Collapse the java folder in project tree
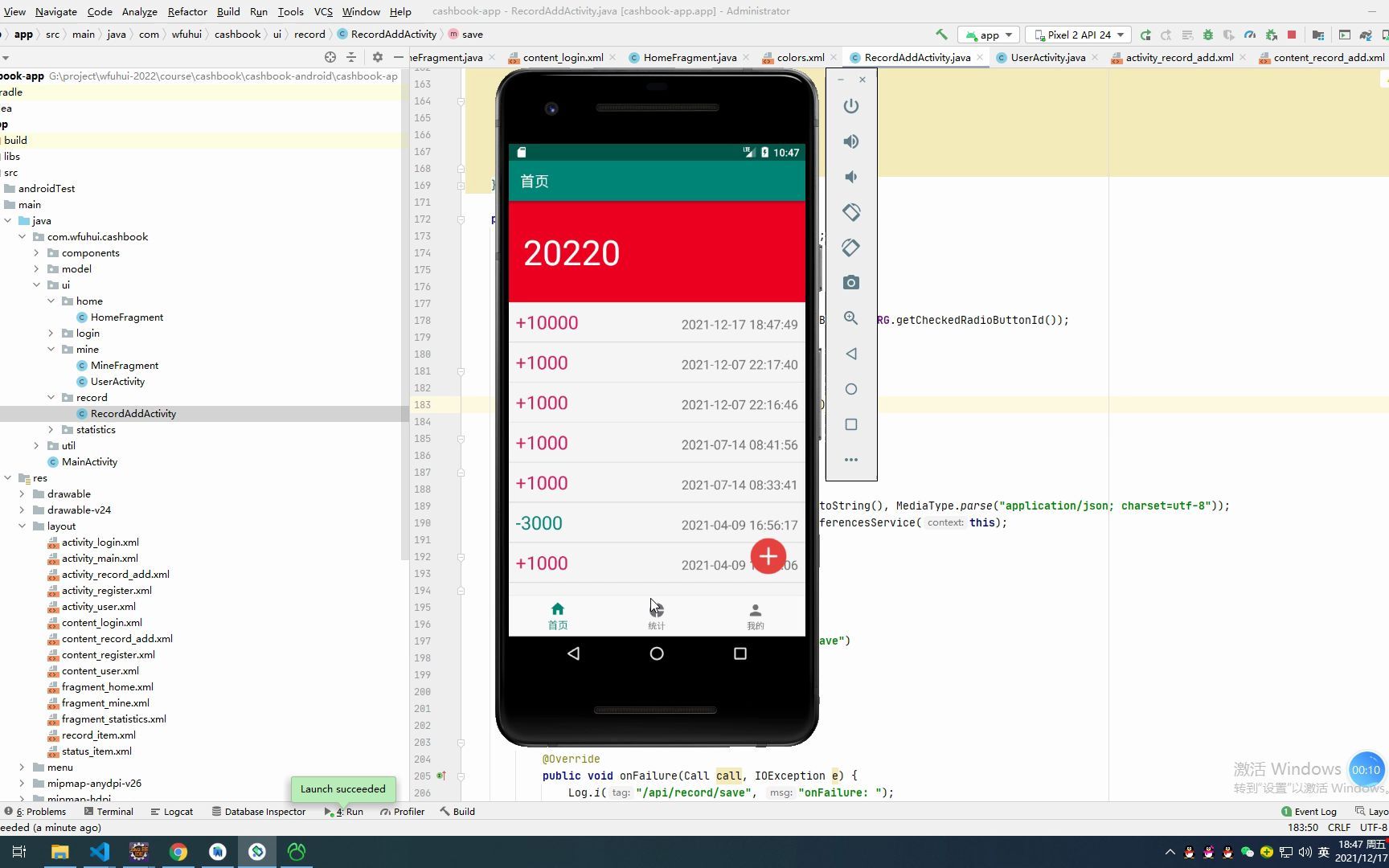1389x868 pixels. click(x=8, y=220)
